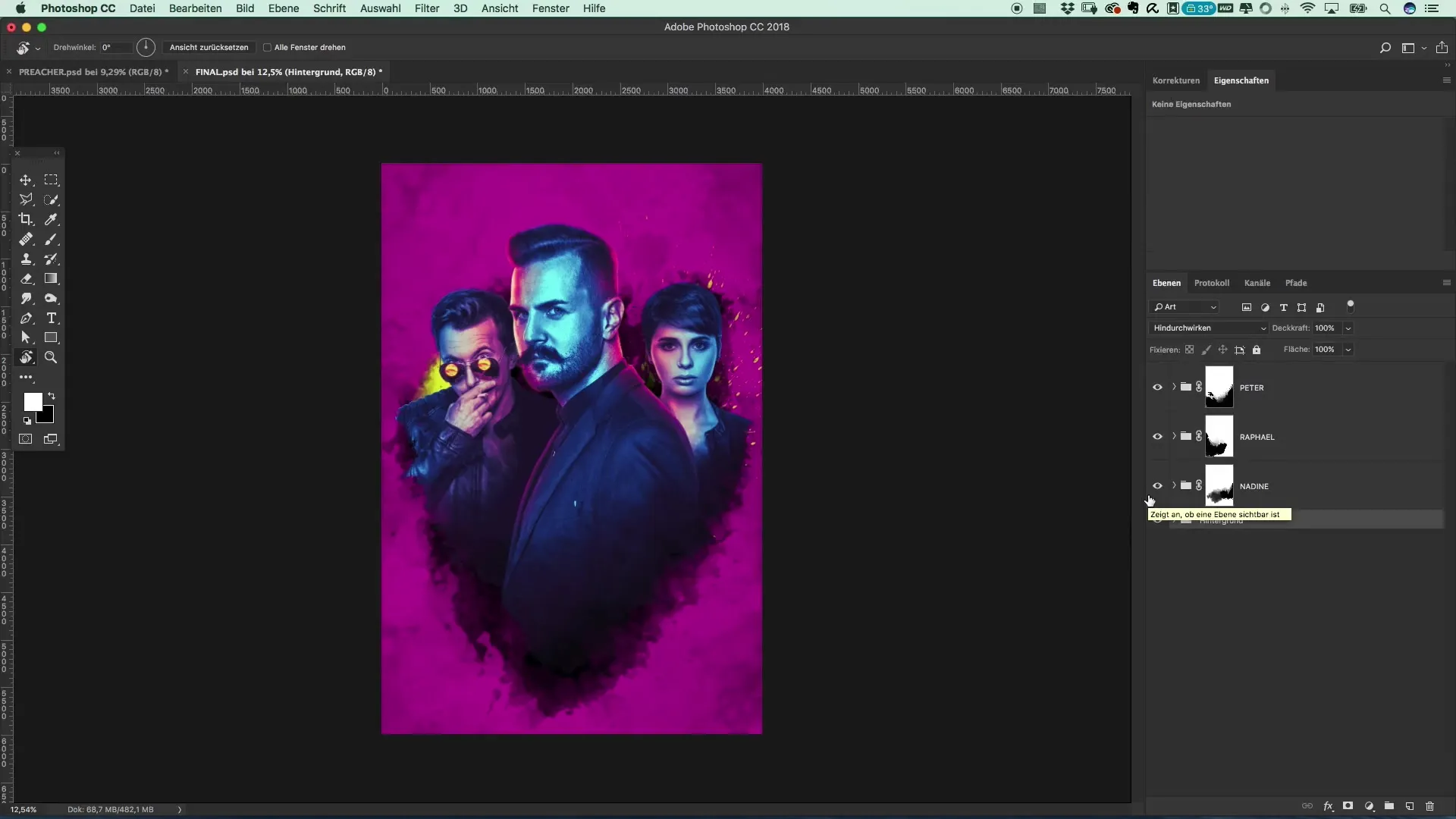The width and height of the screenshot is (1456, 819).
Task: Swap foreground and background colors
Action: [x=52, y=396]
